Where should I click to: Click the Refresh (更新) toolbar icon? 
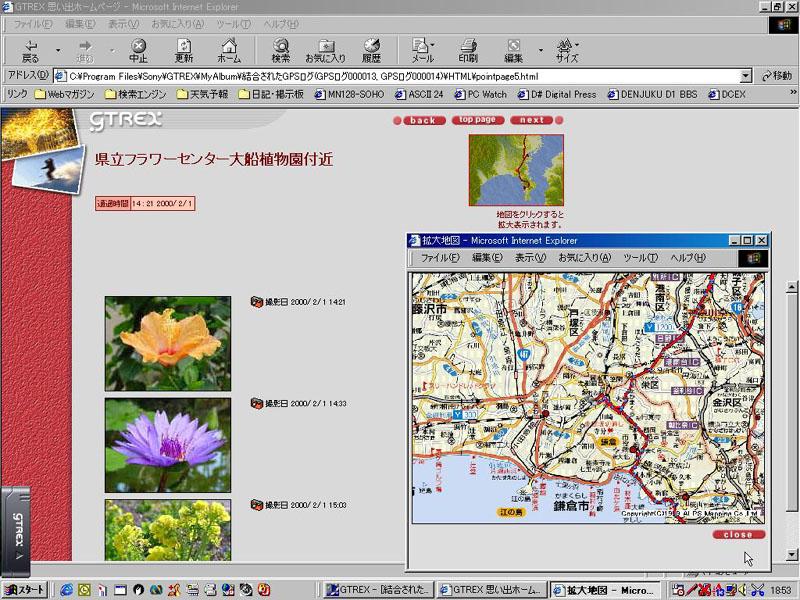184,50
